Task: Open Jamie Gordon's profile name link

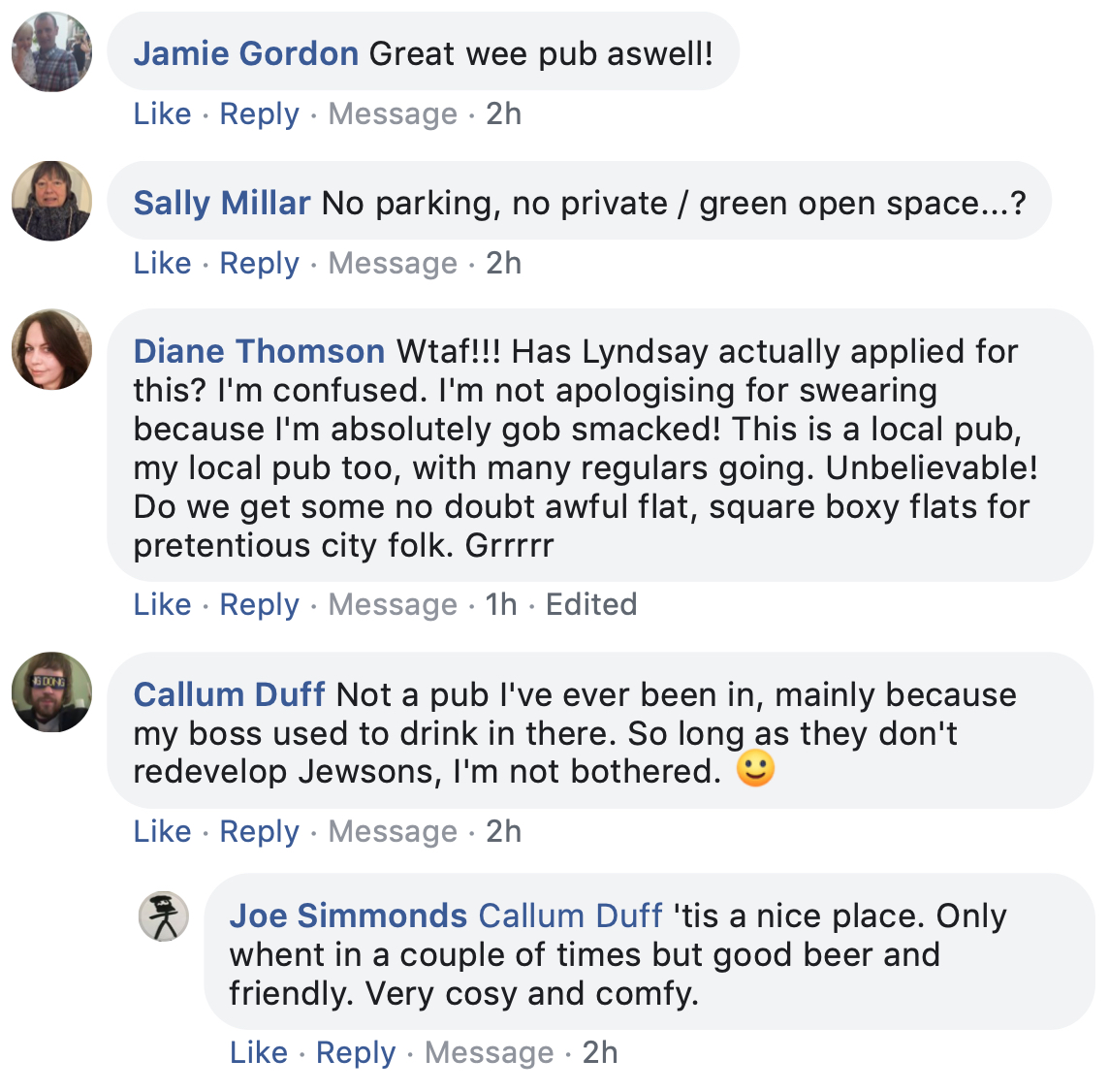Action: [246, 53]
